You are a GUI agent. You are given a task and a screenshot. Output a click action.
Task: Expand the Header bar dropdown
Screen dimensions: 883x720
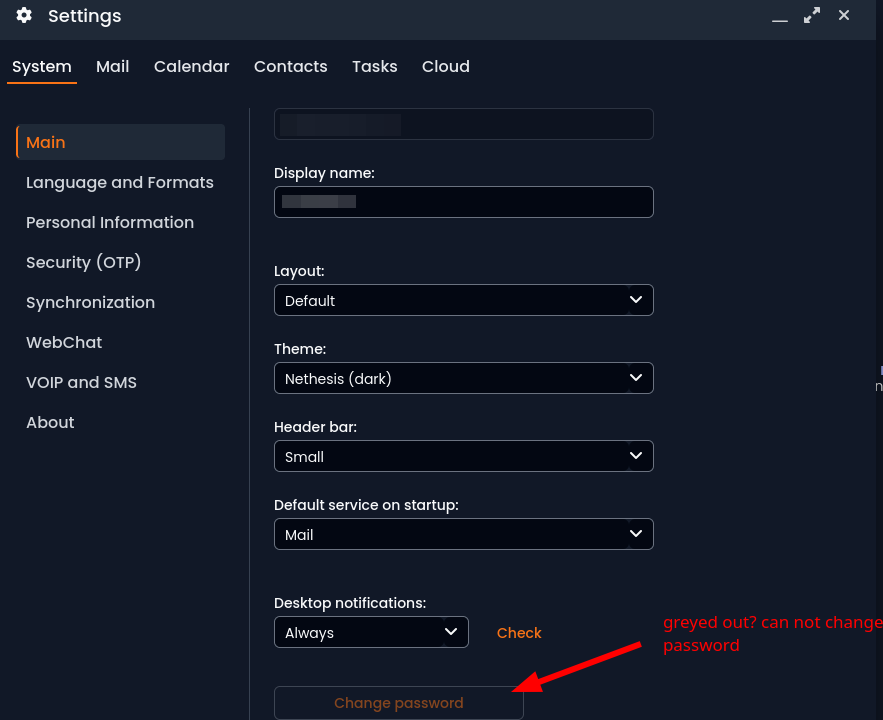pyautogui.click(x=463, y=456)
